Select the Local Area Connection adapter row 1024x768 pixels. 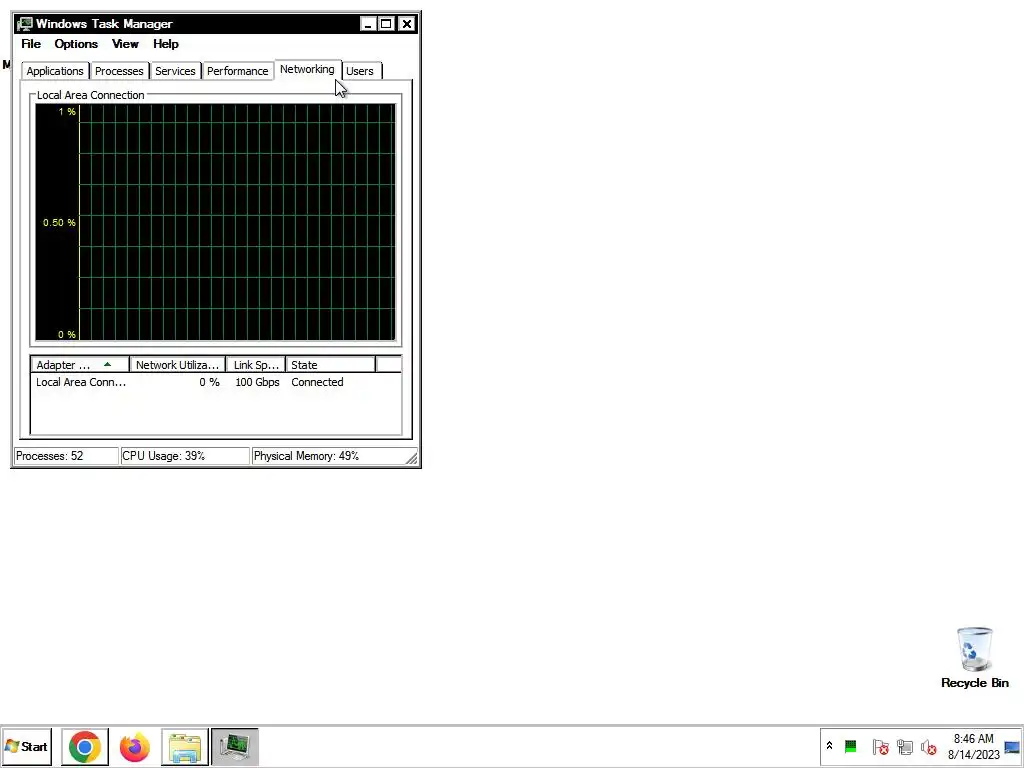click(216, 382)
